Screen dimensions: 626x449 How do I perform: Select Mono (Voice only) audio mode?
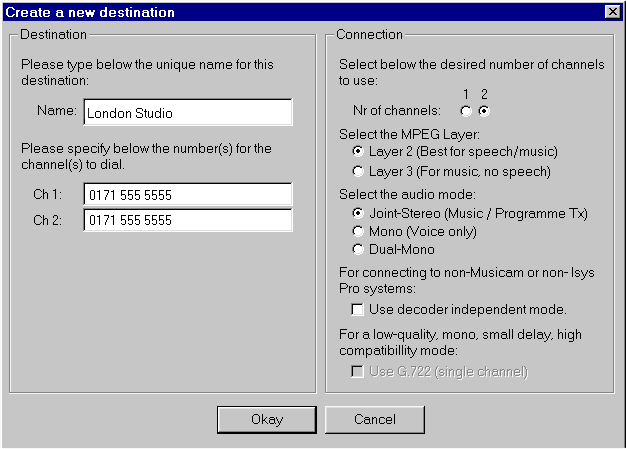pos(358,231)
